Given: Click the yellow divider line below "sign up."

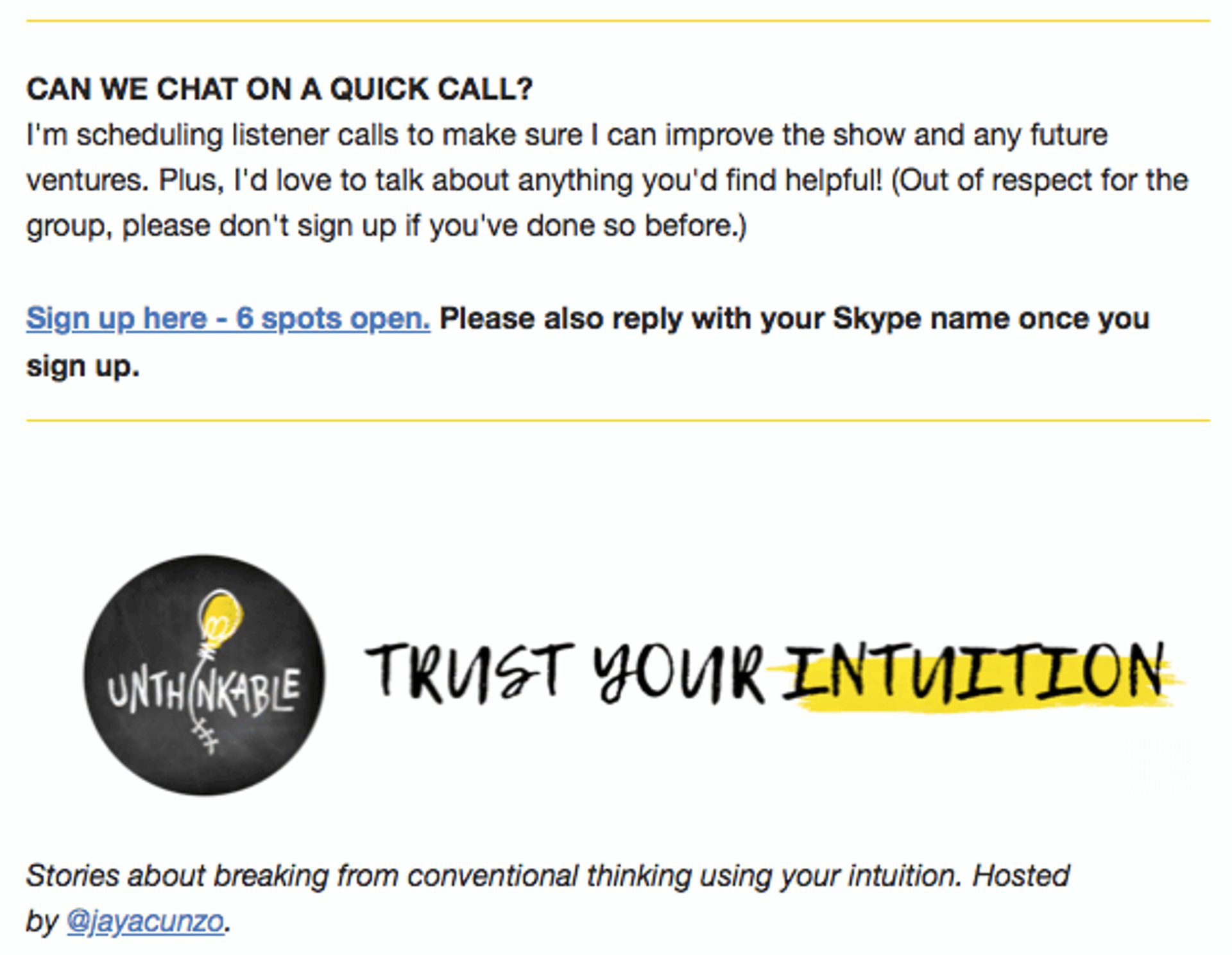Looking at the screenshot, I should pos(617,421).
